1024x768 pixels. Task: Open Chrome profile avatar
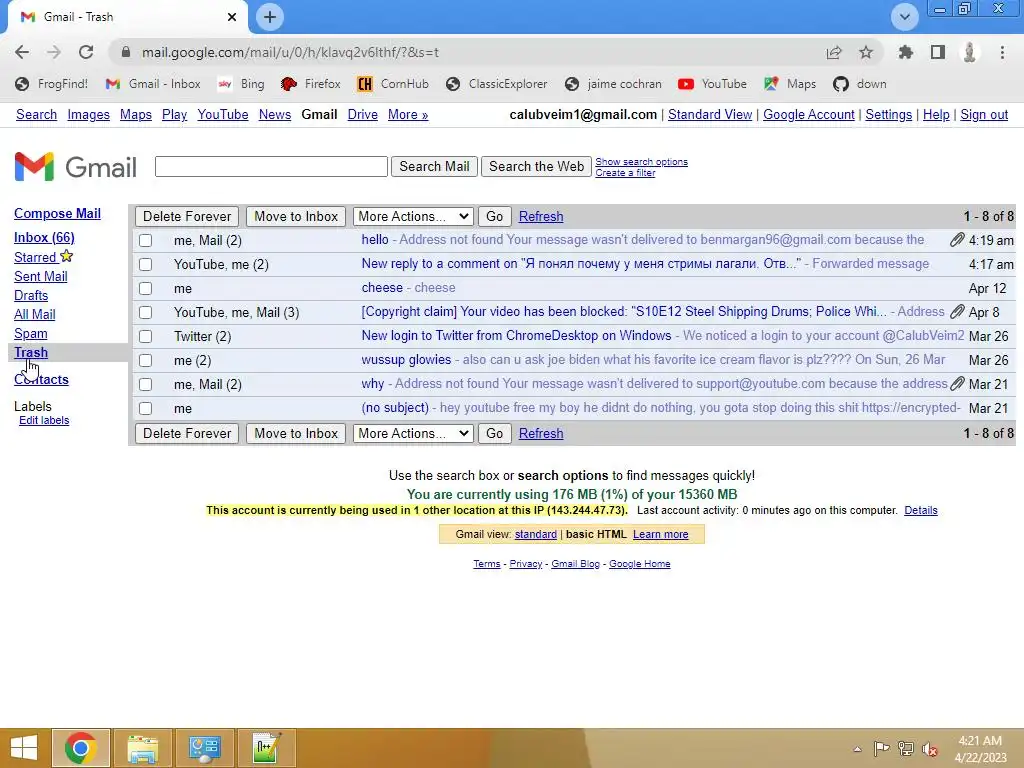[x=970, y=52]
